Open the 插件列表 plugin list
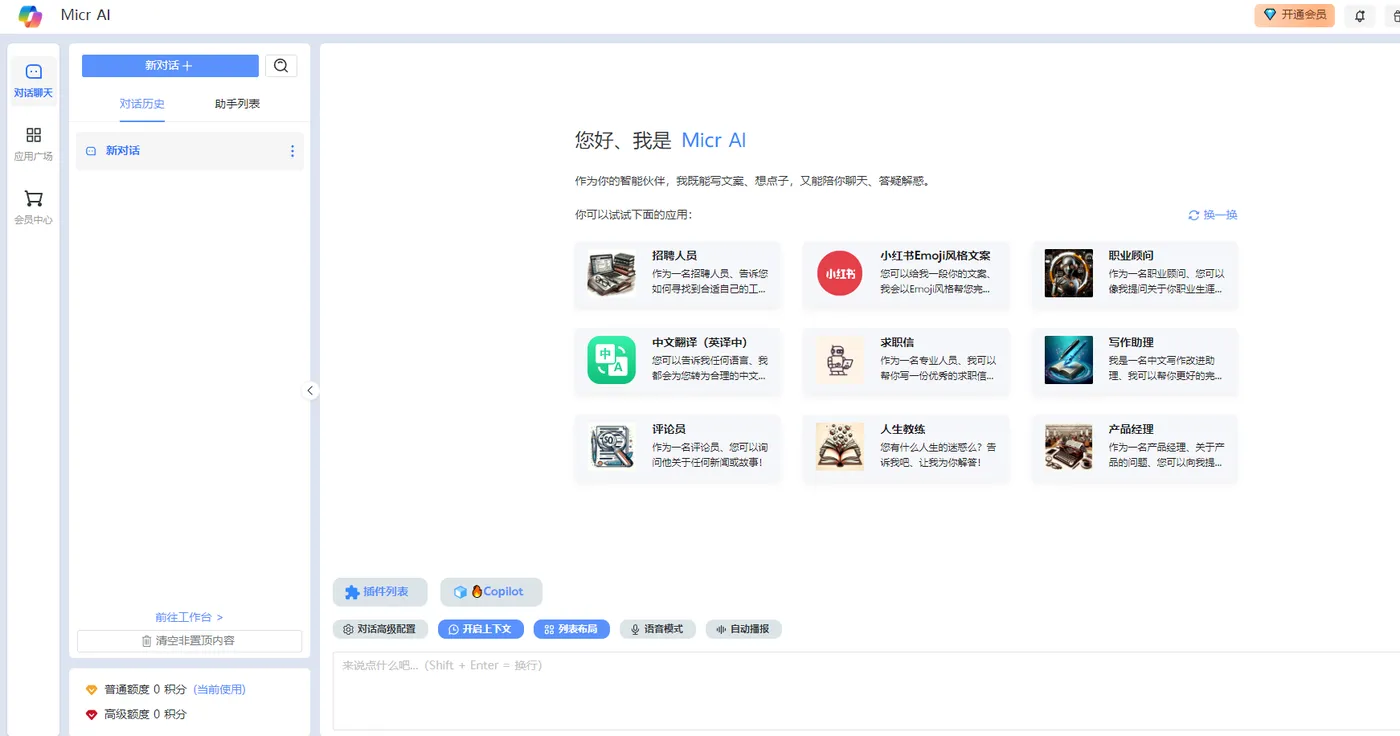The width and height of the screenshot is (1400, 736). (x=380, y=592)
